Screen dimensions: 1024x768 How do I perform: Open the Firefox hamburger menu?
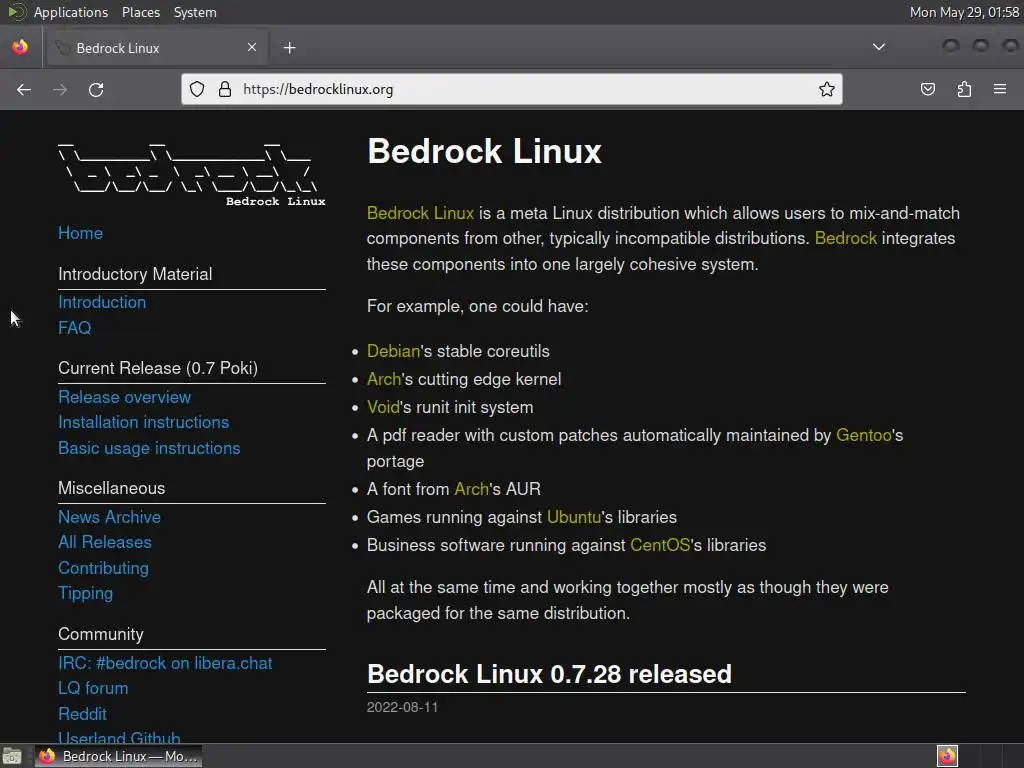coord(999,89)
